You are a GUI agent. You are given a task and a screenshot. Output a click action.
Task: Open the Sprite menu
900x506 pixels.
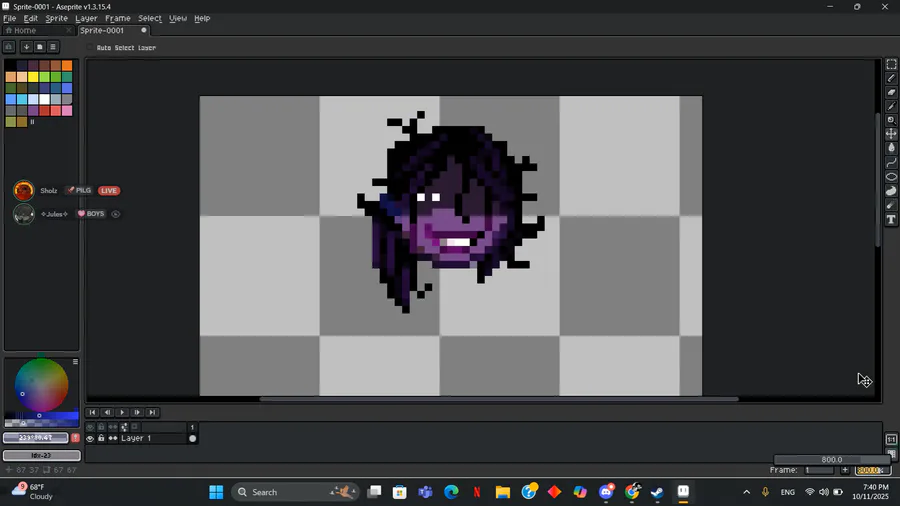point(56,18)
